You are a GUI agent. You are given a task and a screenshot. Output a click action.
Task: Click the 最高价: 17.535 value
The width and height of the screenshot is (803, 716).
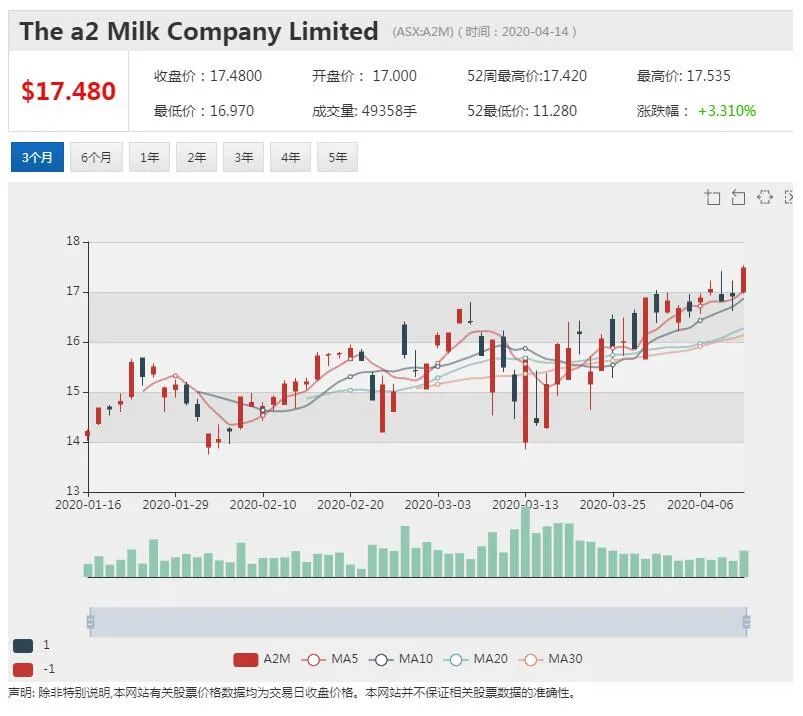(x=684, y=76)
